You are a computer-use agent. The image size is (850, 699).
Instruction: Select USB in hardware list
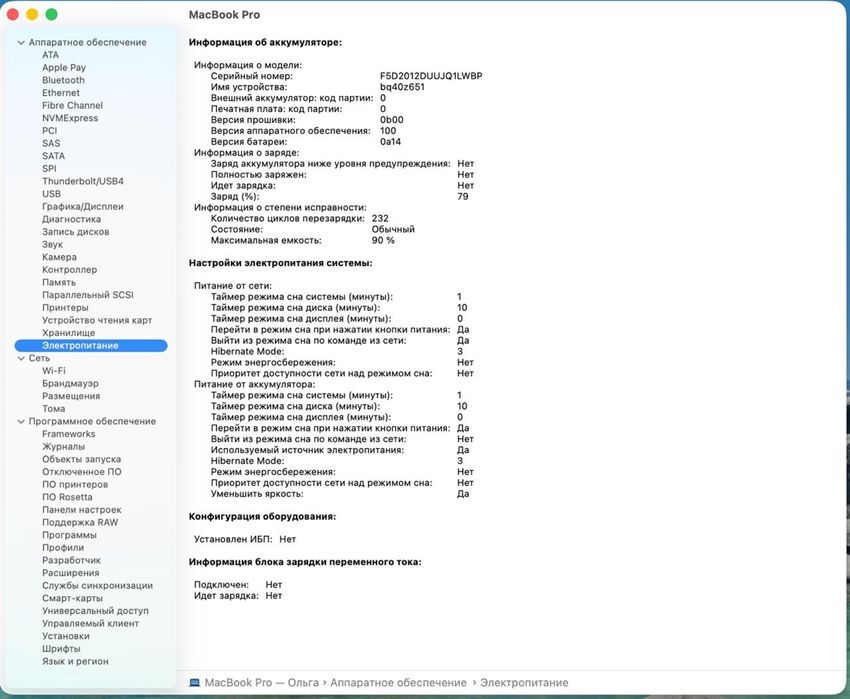[x=51, y=194]
